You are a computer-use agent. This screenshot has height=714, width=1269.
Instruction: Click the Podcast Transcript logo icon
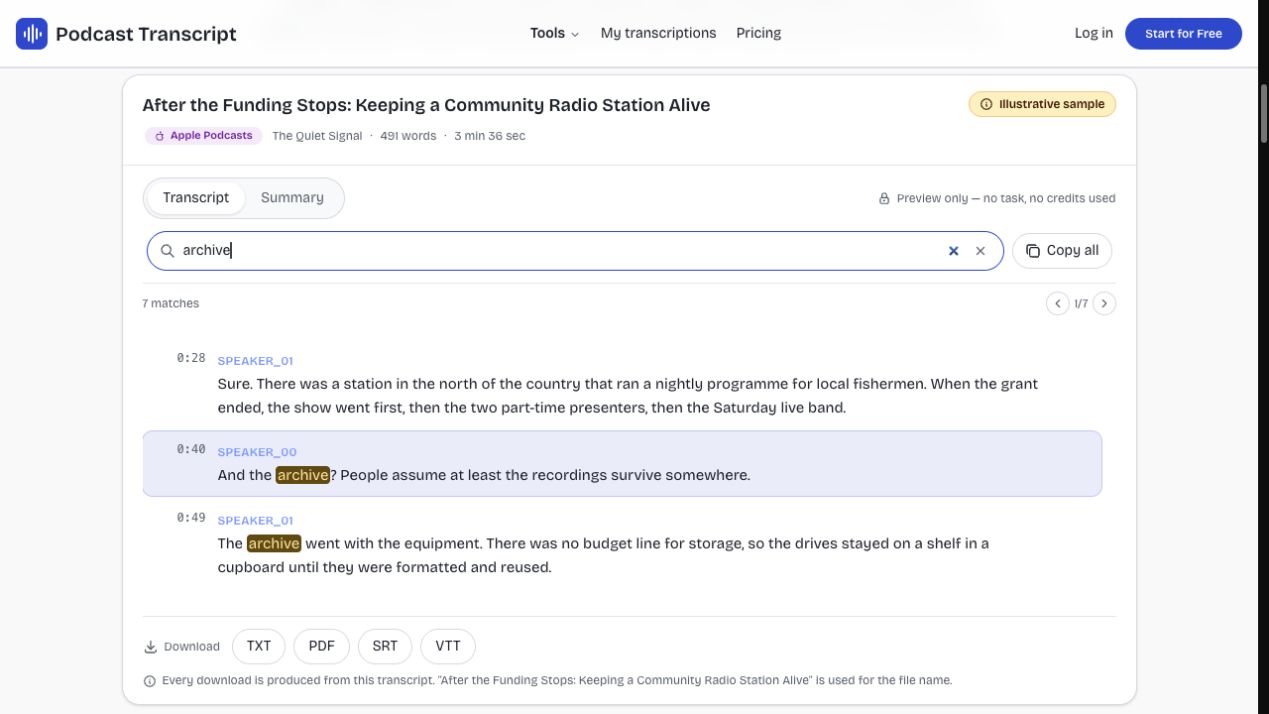[x=32, y=34]
